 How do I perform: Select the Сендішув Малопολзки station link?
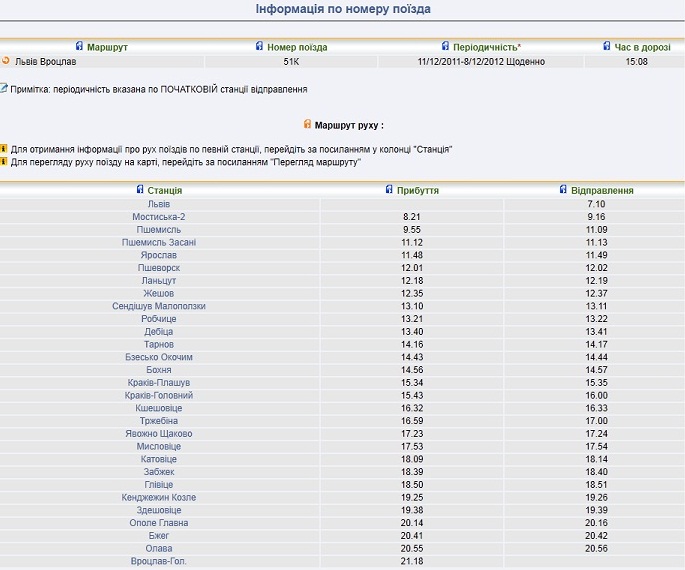159,306
